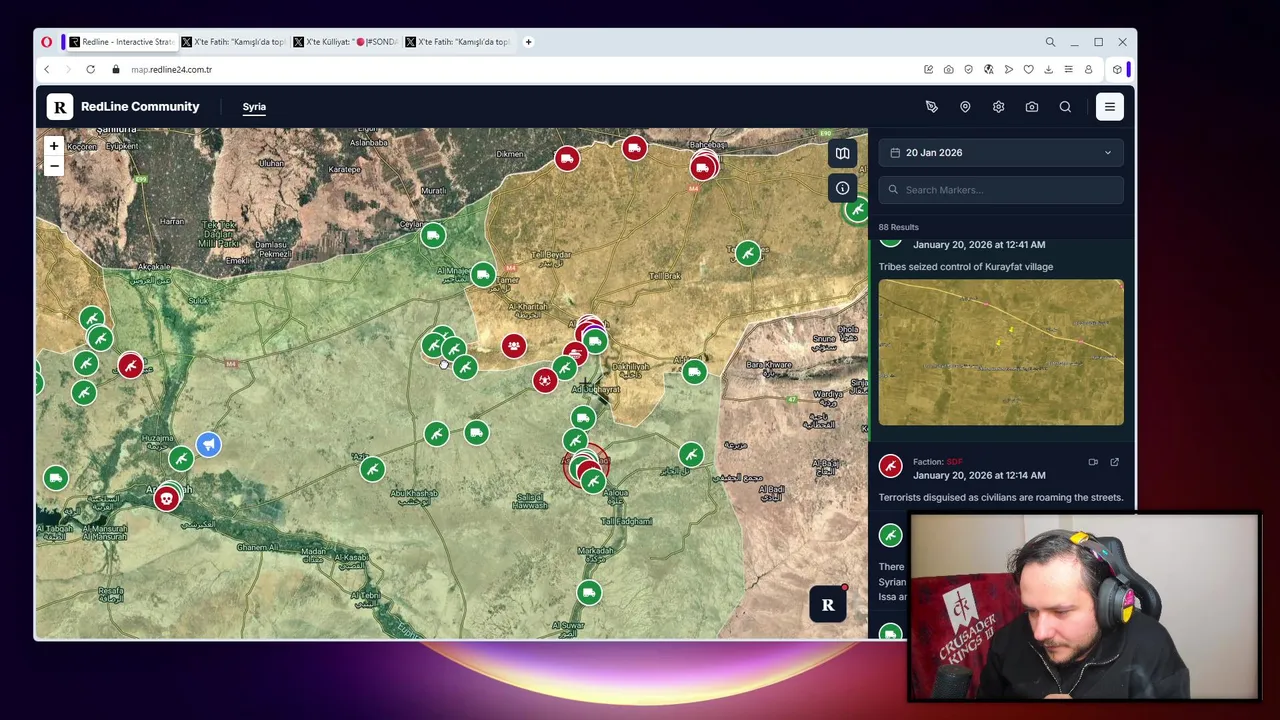Expand the 20 Jan 2026 date dropdown

pyautogui.click(x=1001, y=153)
